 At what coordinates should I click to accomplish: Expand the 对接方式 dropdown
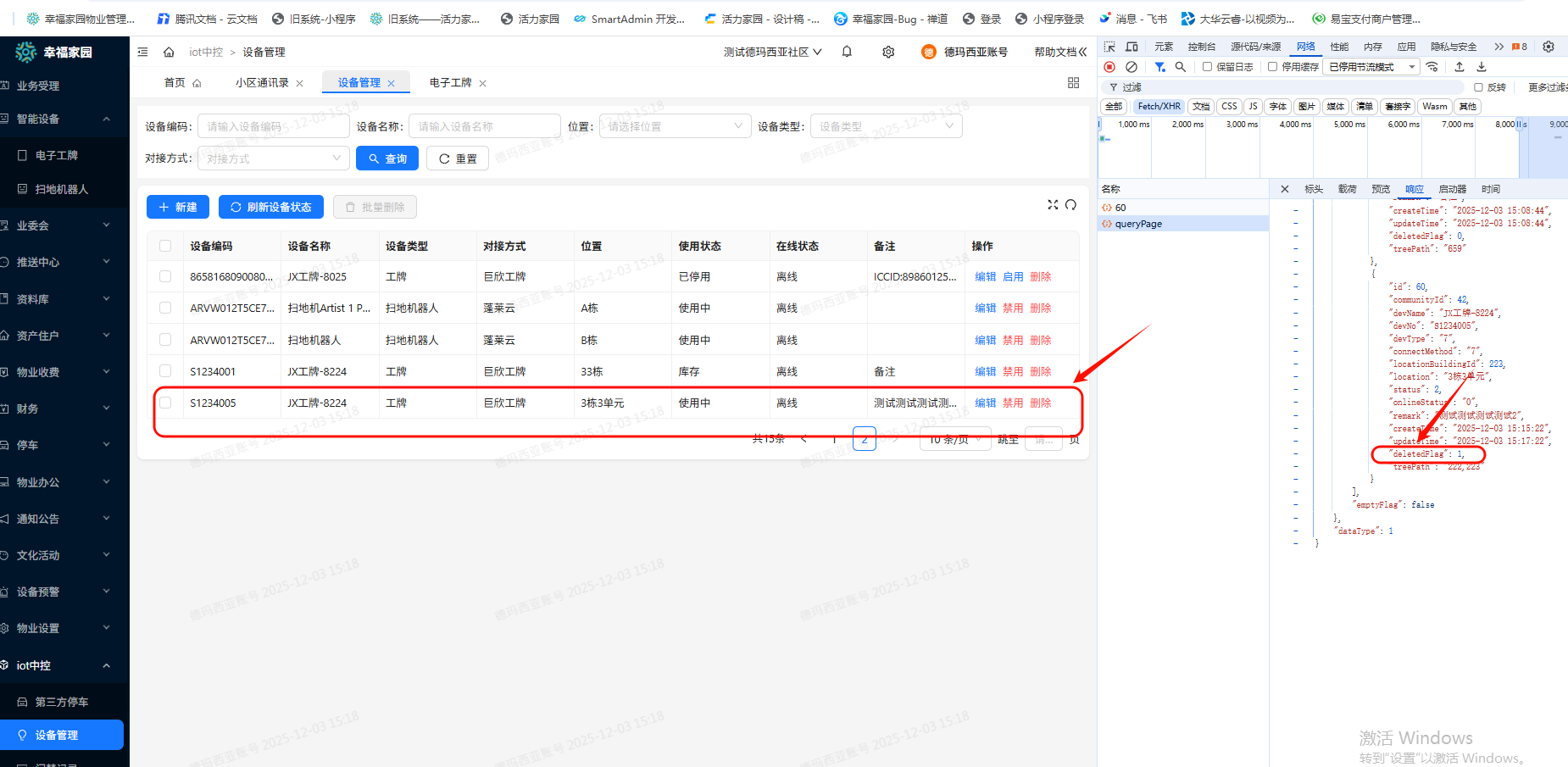(273, 158)
